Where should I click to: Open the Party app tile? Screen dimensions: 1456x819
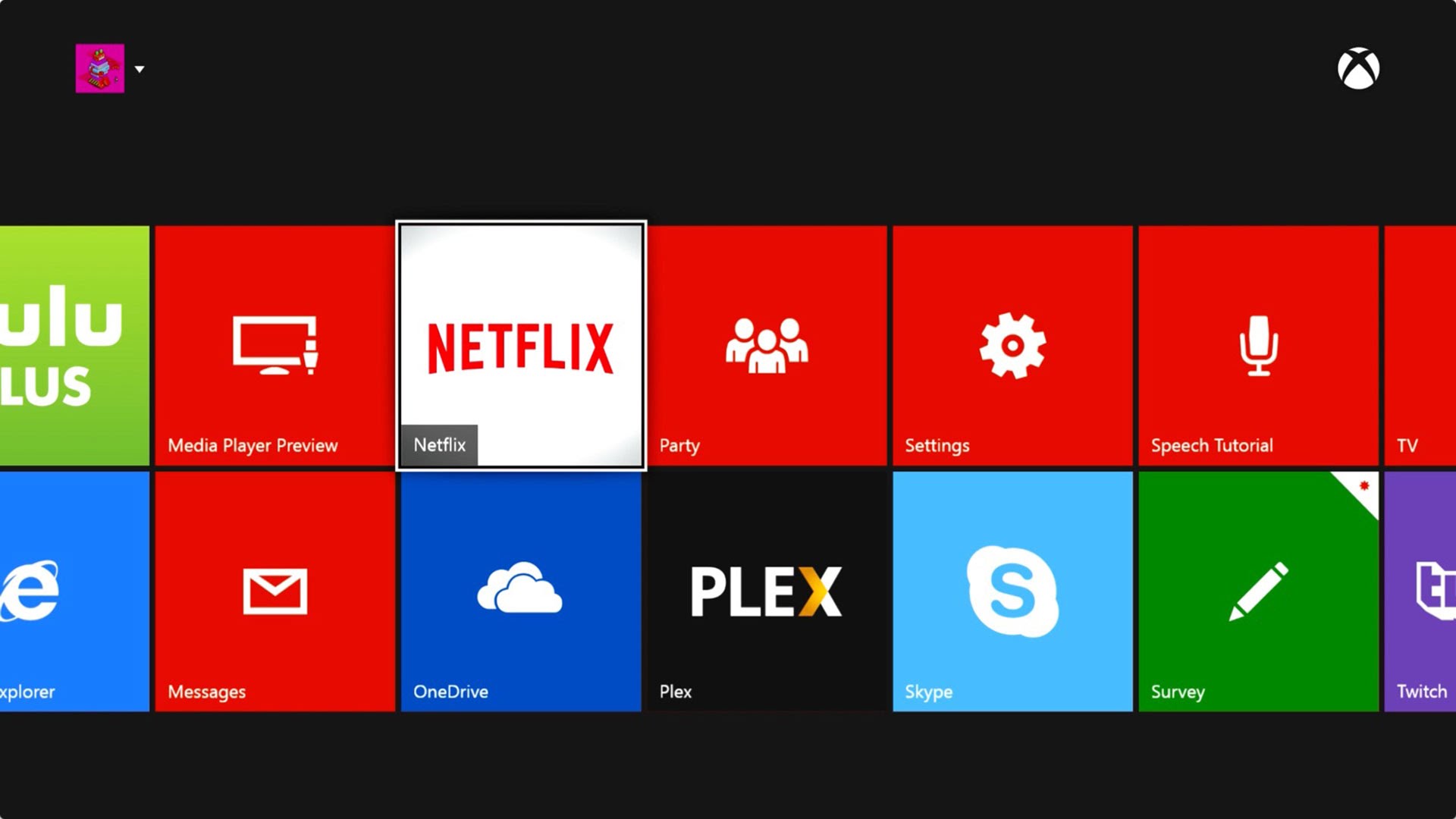click(767, 346)
